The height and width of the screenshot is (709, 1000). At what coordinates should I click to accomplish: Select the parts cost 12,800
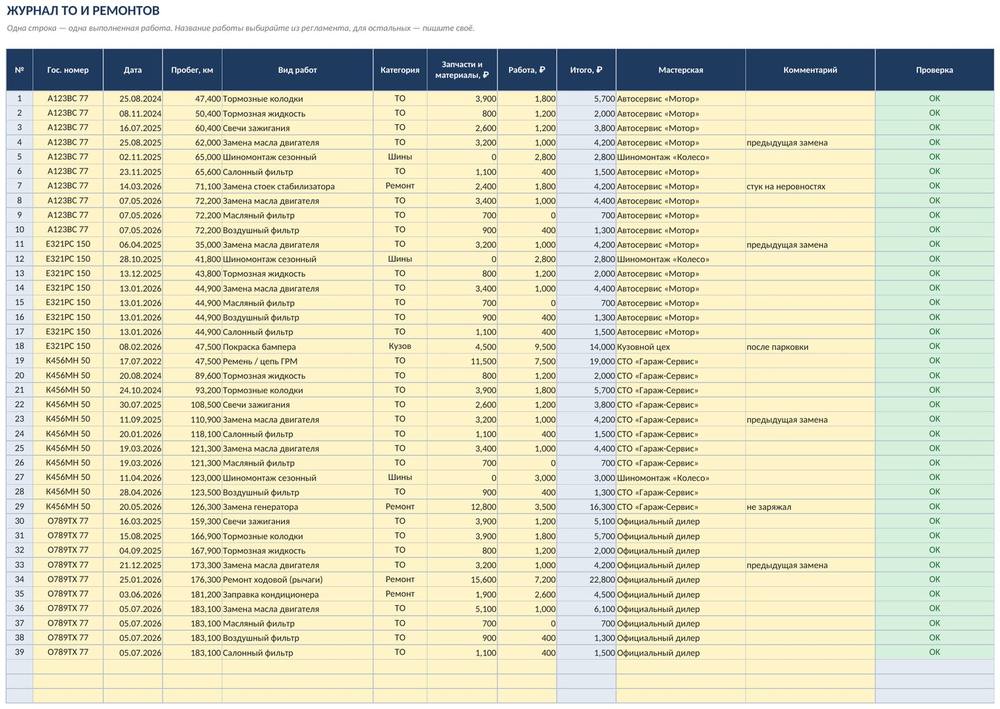pos(462,507)
